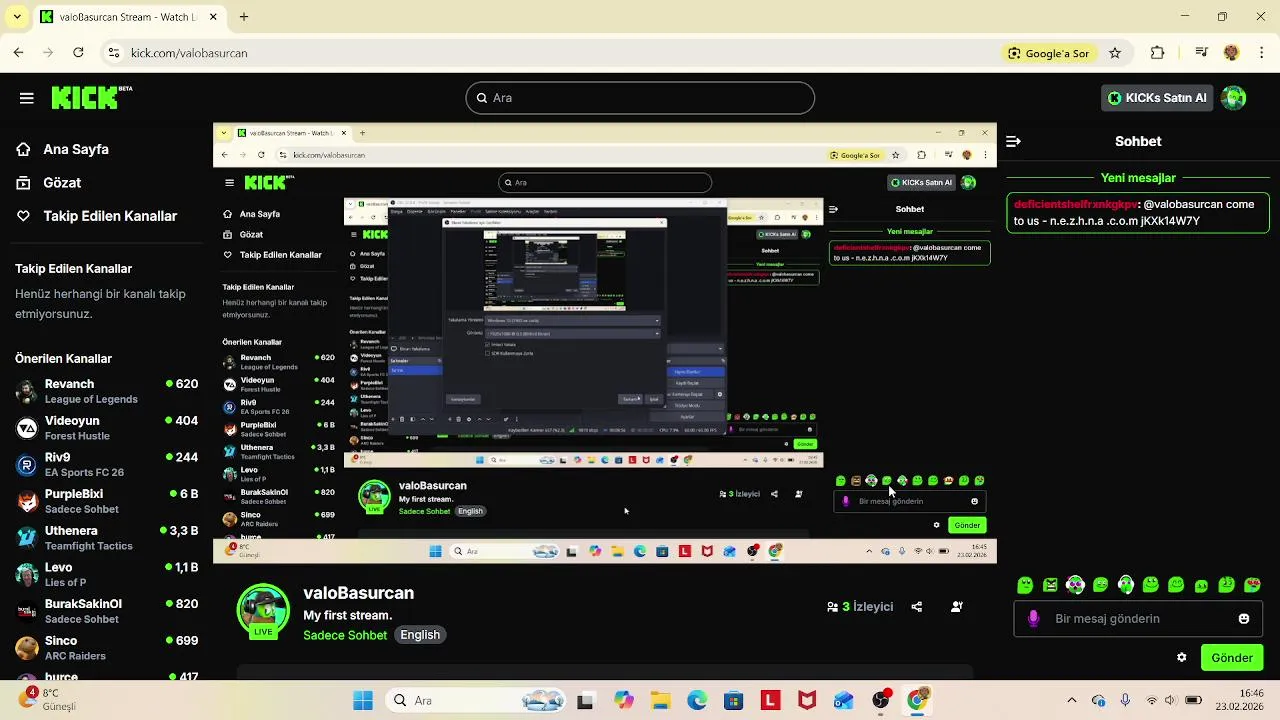The height and width of the screenshot is (720, 1280).
Task: Open Riv9 recommended channel
Action: [106, 464]
